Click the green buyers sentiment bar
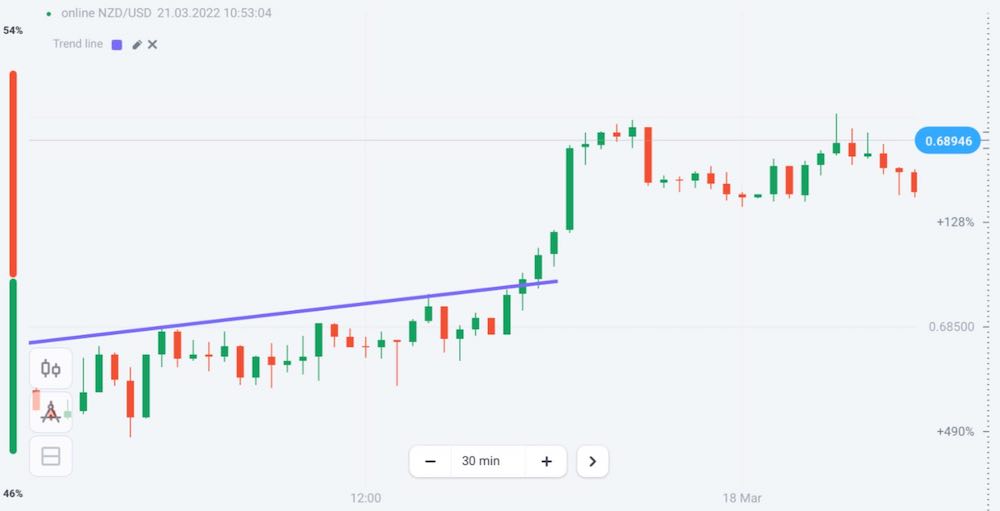 click(x=13, y=365)
